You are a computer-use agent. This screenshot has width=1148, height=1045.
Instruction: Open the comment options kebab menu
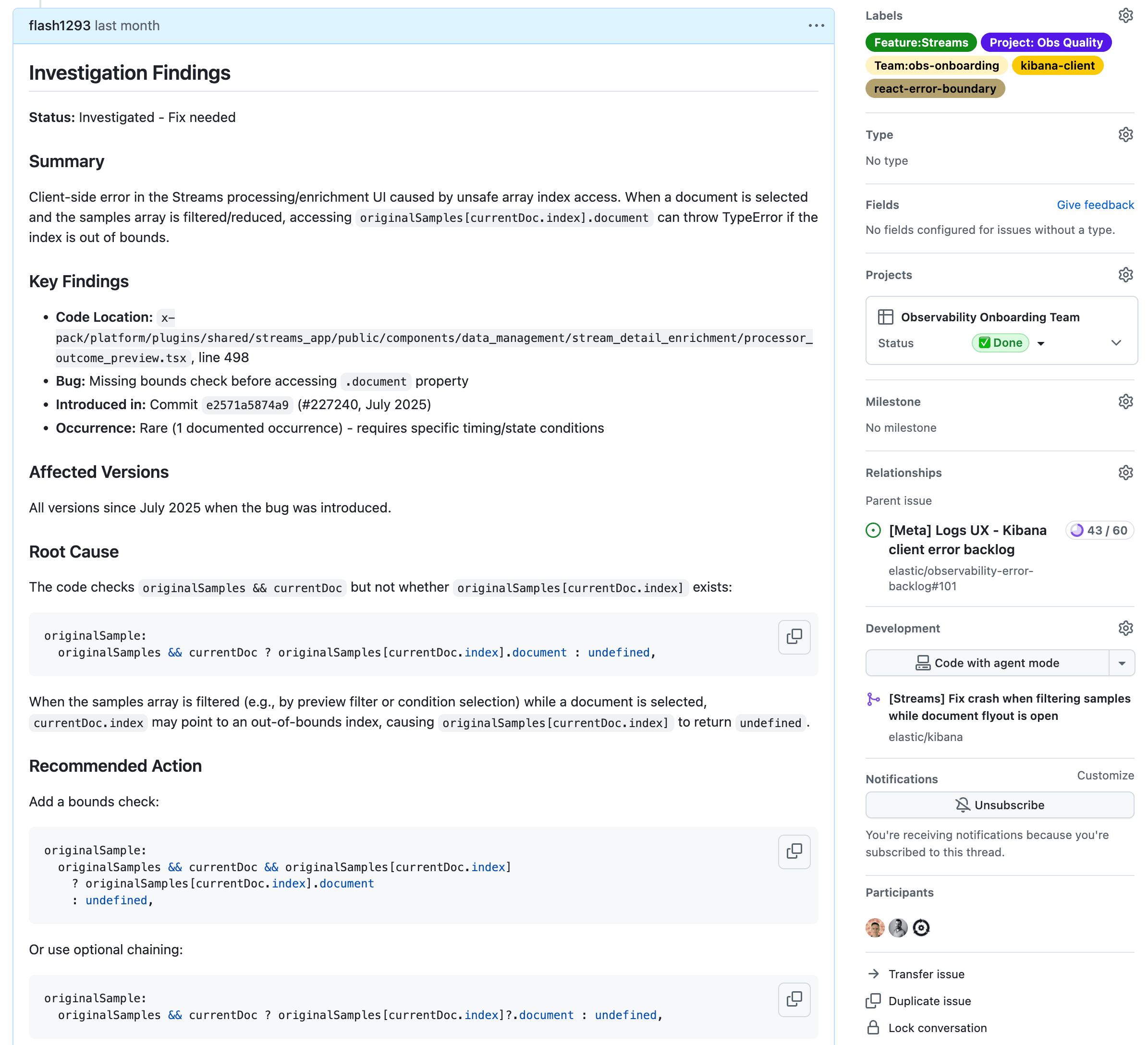[816, 25]
